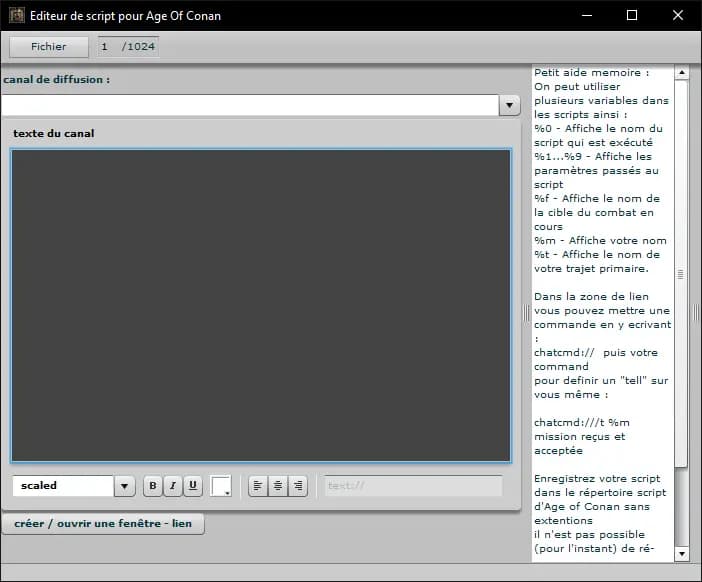This screenshot has width=702, height=582.
Task: Toggle italic text formatting
Action: (173, 486)
